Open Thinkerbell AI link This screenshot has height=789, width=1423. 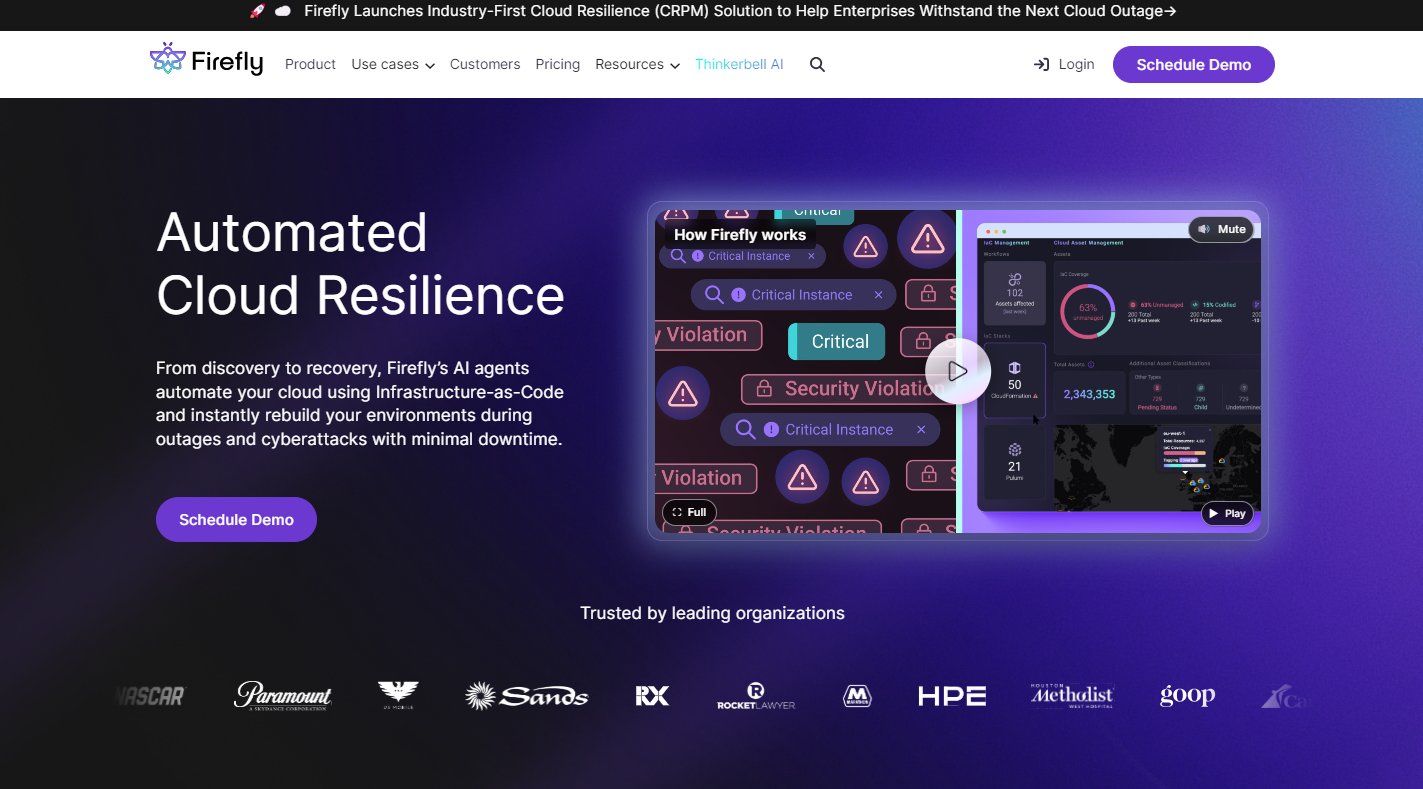pos(739,64)
